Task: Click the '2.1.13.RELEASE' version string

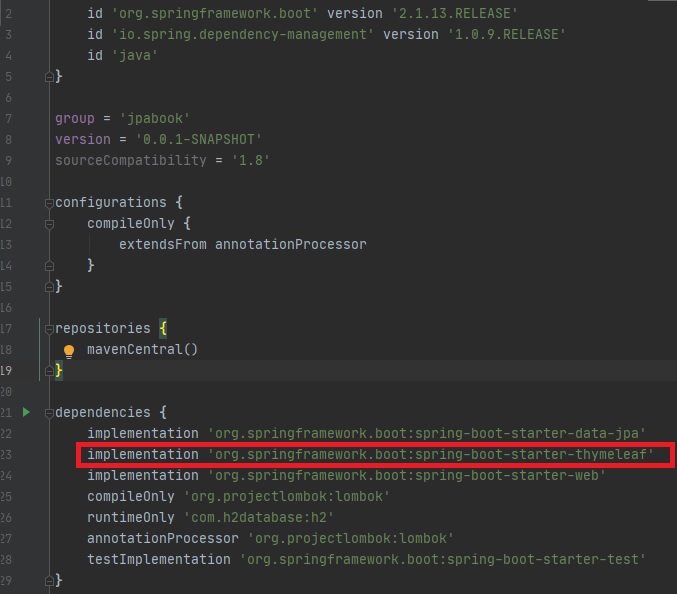Action: [x=454, y=13]
